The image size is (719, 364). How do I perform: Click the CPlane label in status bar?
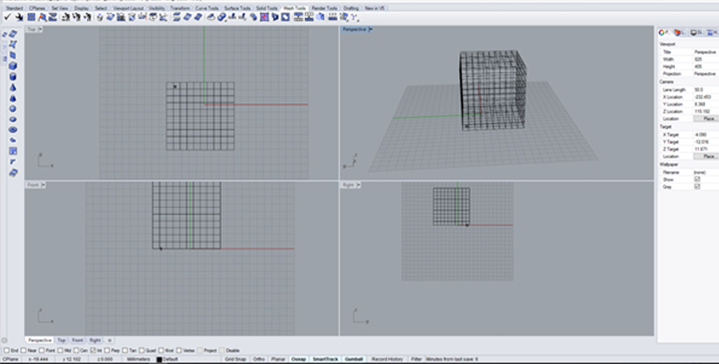[10, 359]
